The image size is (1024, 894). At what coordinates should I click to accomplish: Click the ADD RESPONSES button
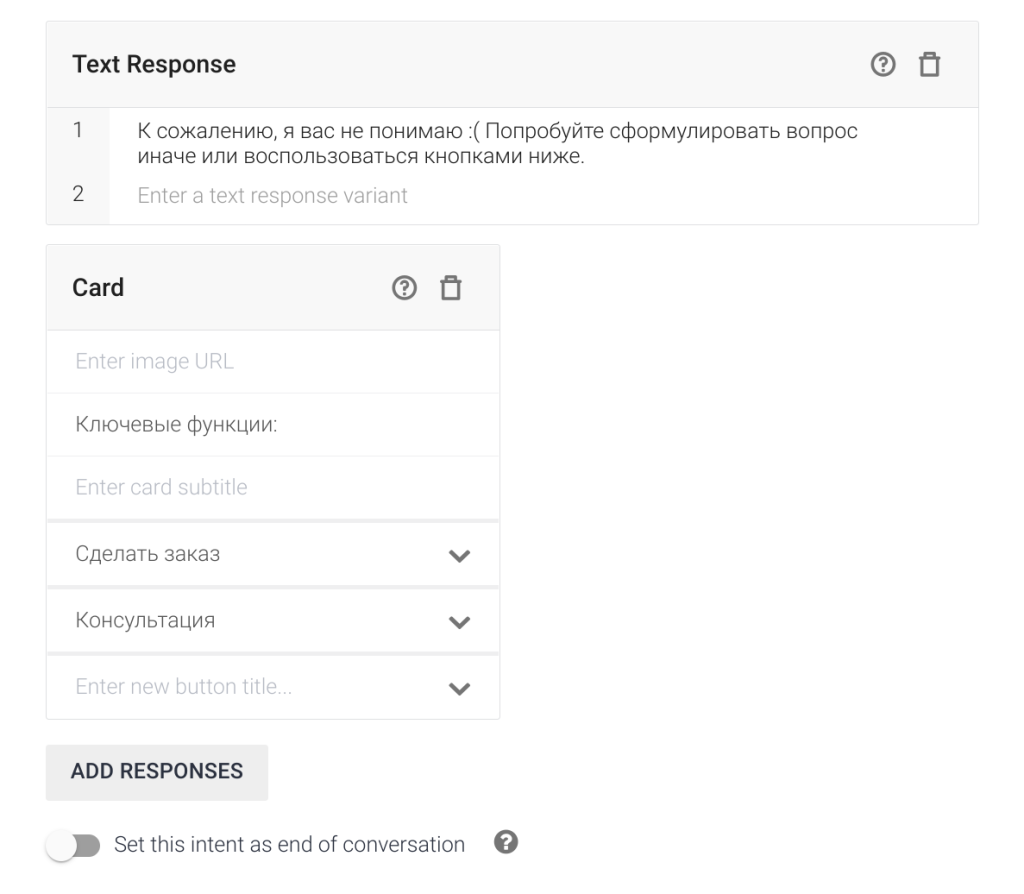click(x=157, y=772)
